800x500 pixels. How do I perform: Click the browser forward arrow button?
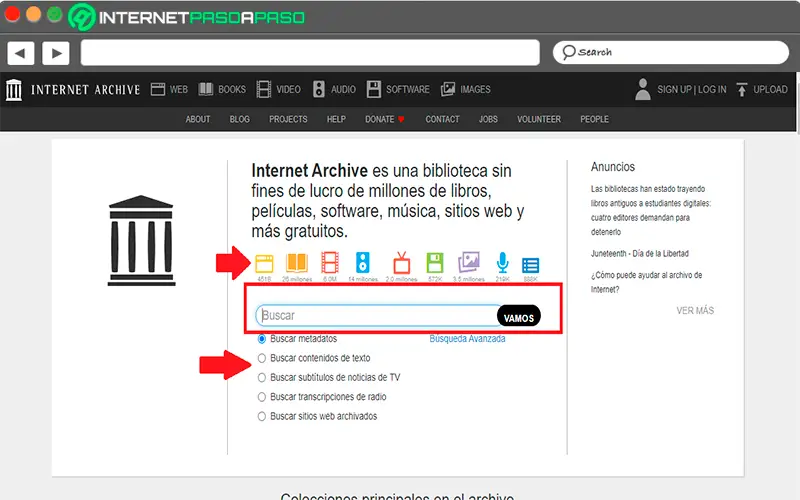[56, 53]
